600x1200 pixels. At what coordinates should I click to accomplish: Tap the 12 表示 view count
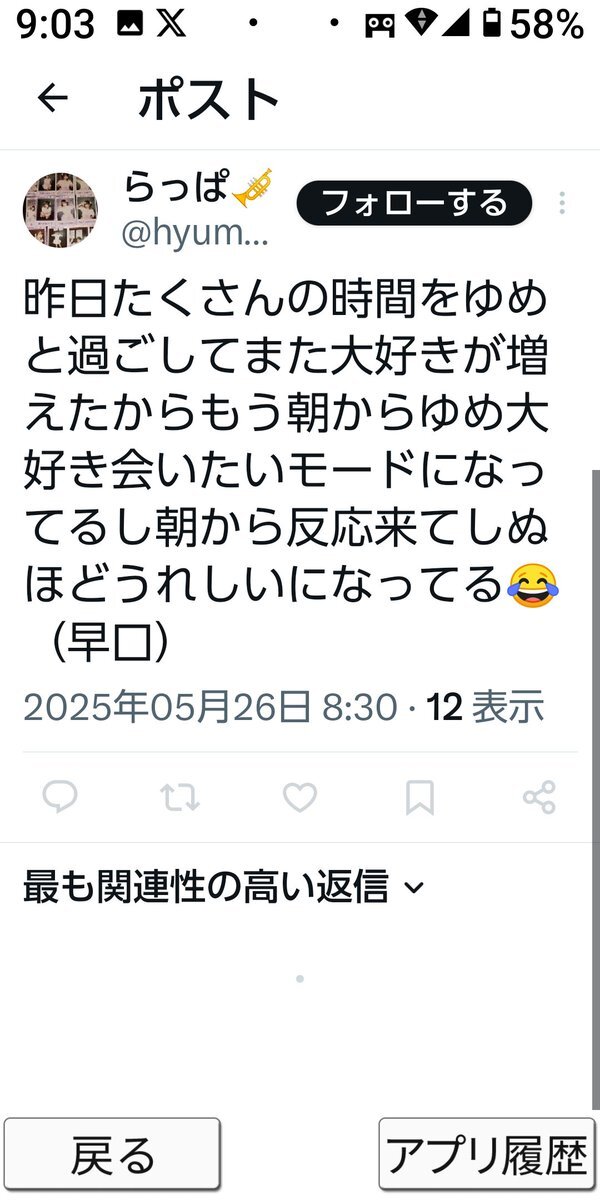(x=486, y=707)
